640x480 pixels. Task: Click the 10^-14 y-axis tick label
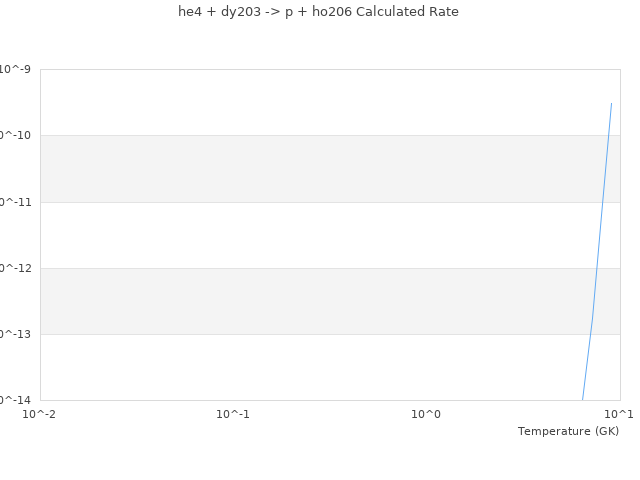coord(16,400)
